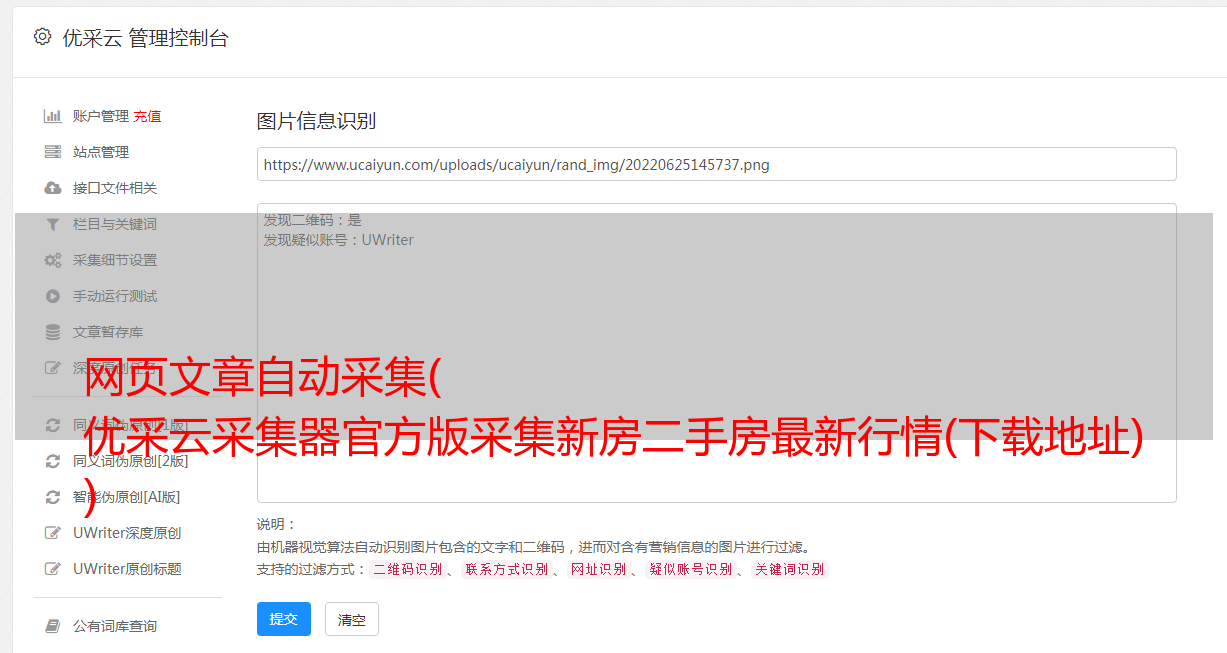
Task: Click the image URL input field
Action: [716, 164]
